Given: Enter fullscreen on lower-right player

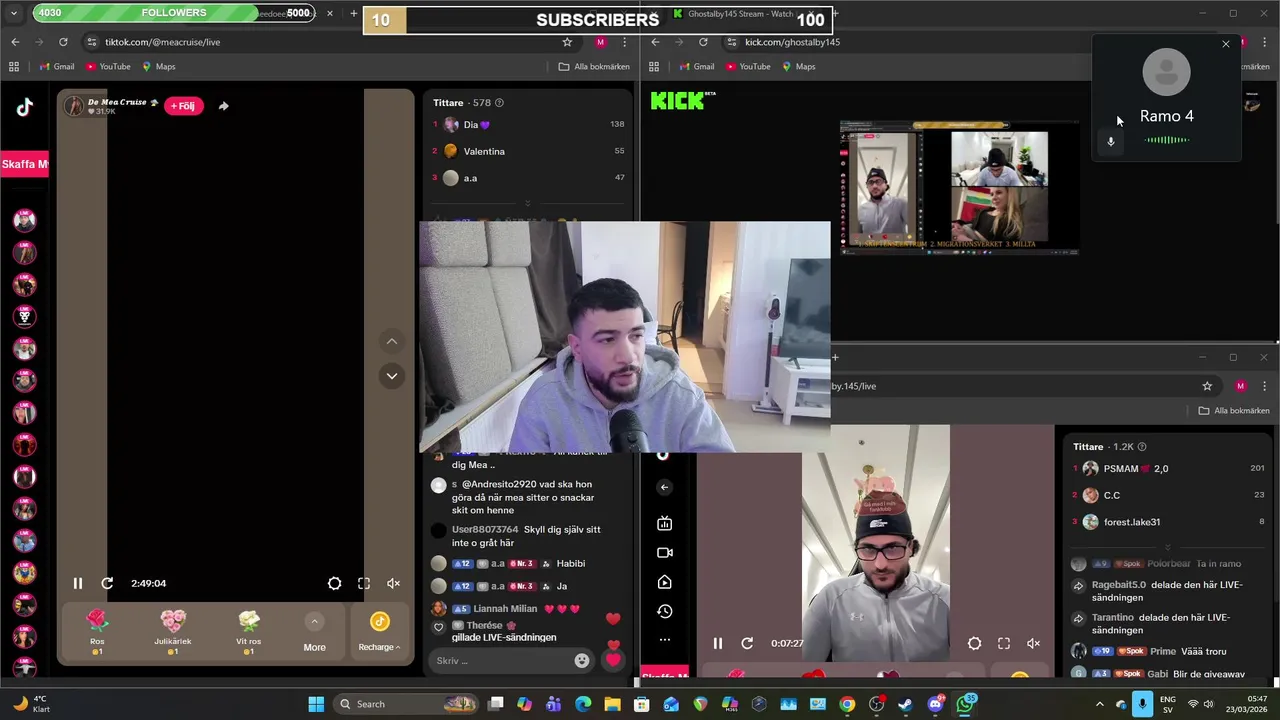Looking at the screenshot, I should coord(1004,643).
